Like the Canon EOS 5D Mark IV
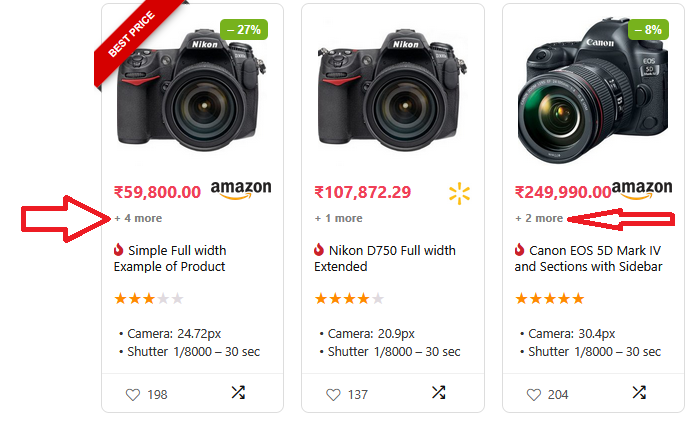698x434 pixels. click(533, 395)
